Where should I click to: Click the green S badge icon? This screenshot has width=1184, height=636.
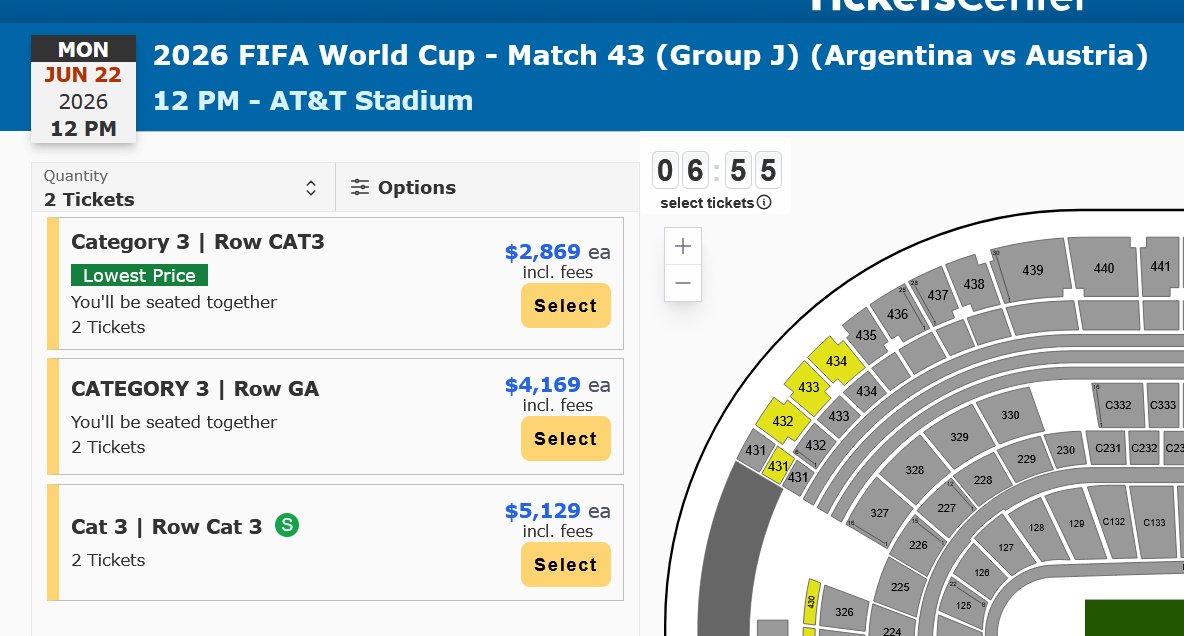pos(287,524)
